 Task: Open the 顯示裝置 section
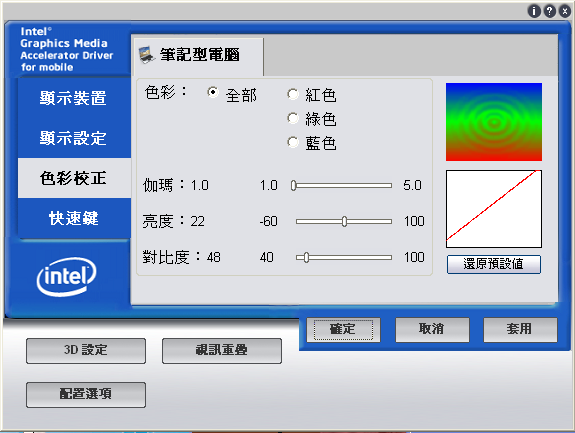tap(74, 98)
